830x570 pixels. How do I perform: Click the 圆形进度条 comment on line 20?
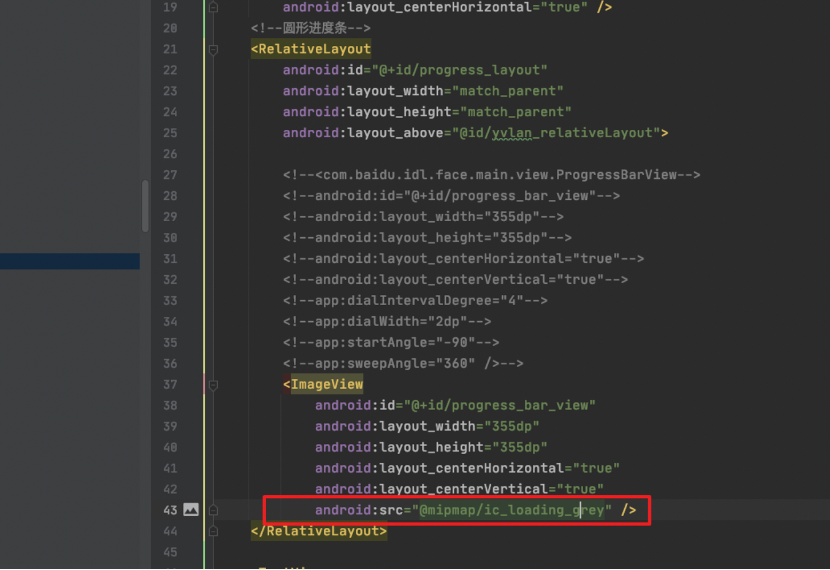point(311,28)
